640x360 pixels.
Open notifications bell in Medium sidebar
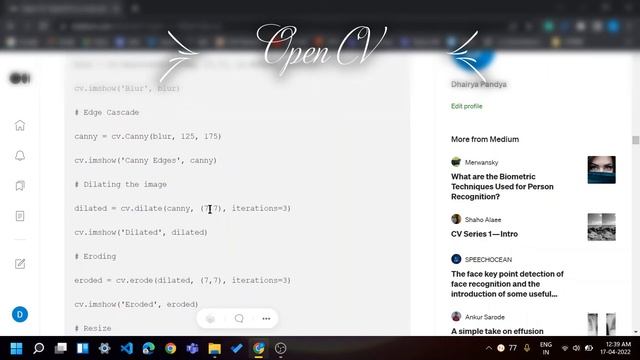click(x=20, y=156)
